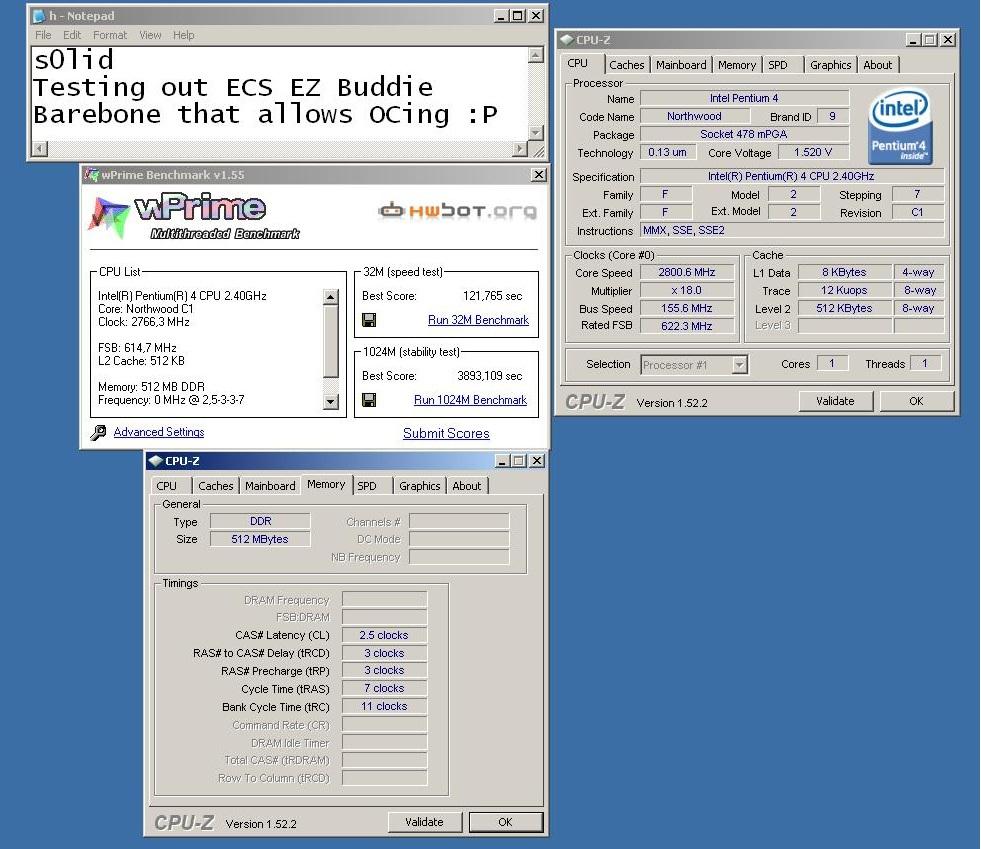Viewport: 981px width, 849px height.
Task: Click Submit Scores link
Action: (446, 433)
